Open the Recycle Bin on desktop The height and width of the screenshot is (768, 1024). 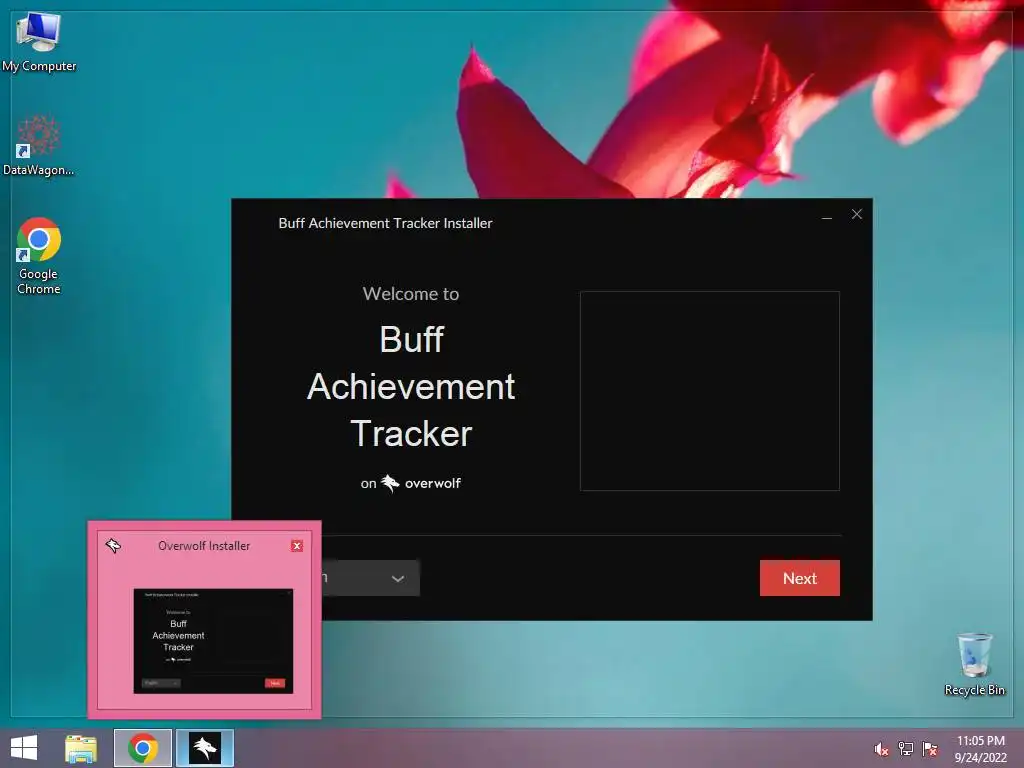[974, 664]
